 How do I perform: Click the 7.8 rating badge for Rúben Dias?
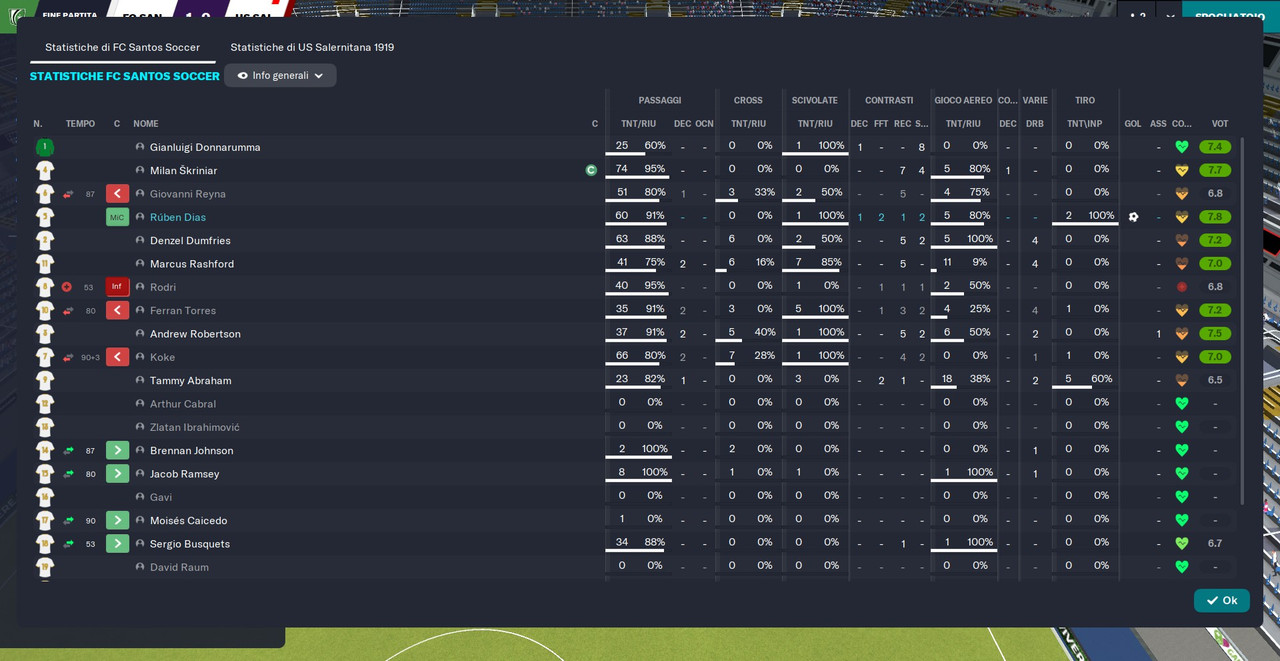click(1215, 217)
